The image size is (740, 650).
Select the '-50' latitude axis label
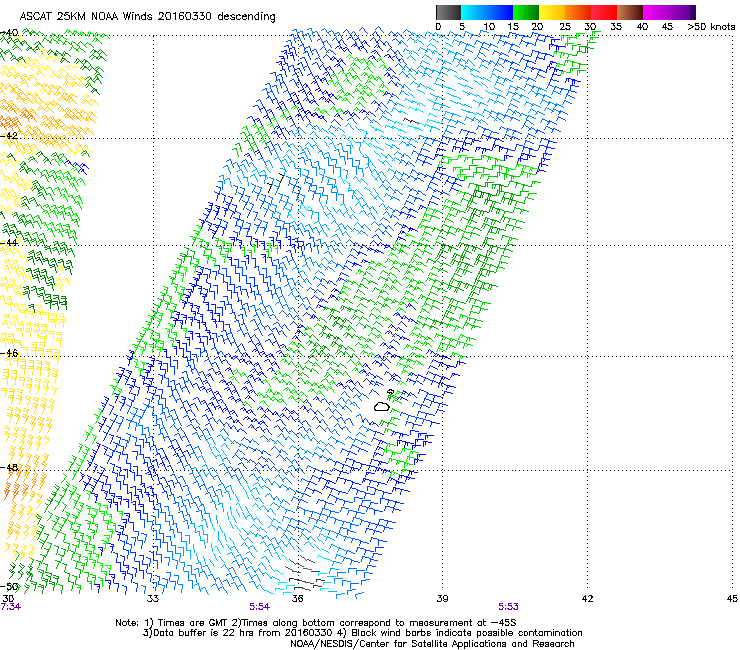pos(9,587)
